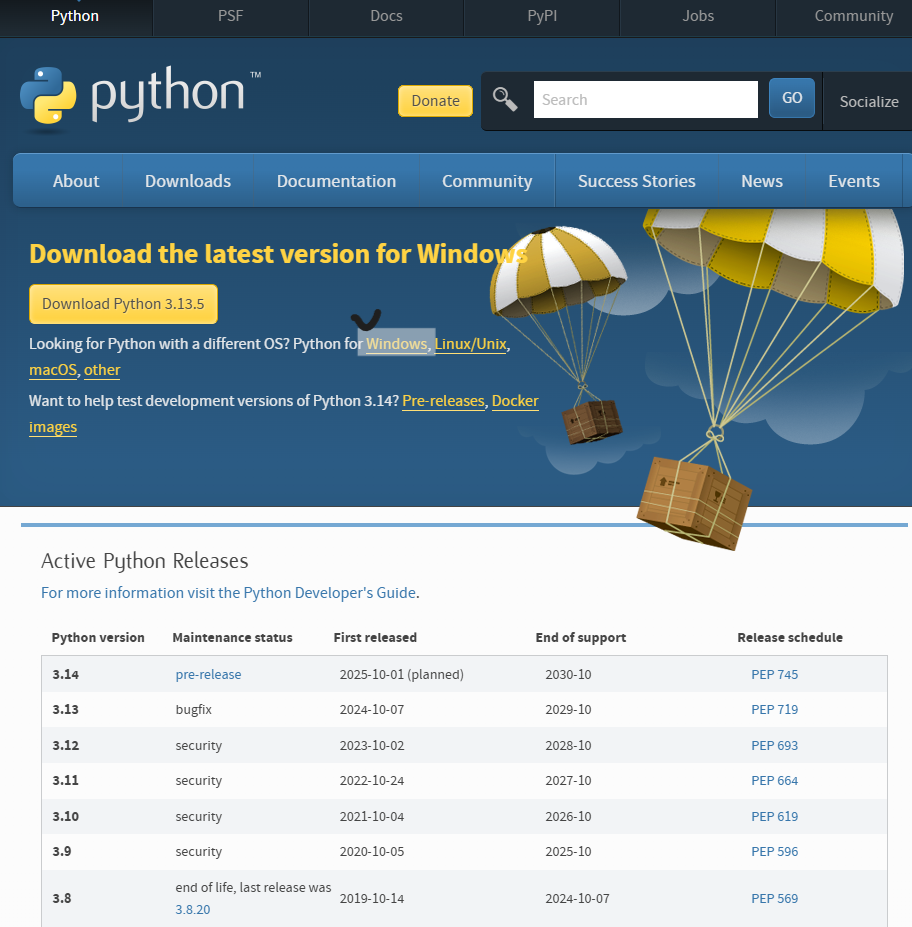Select the 3.12 version cell
The width and height of the screenshot is (912, 927).
pos(66,745)
